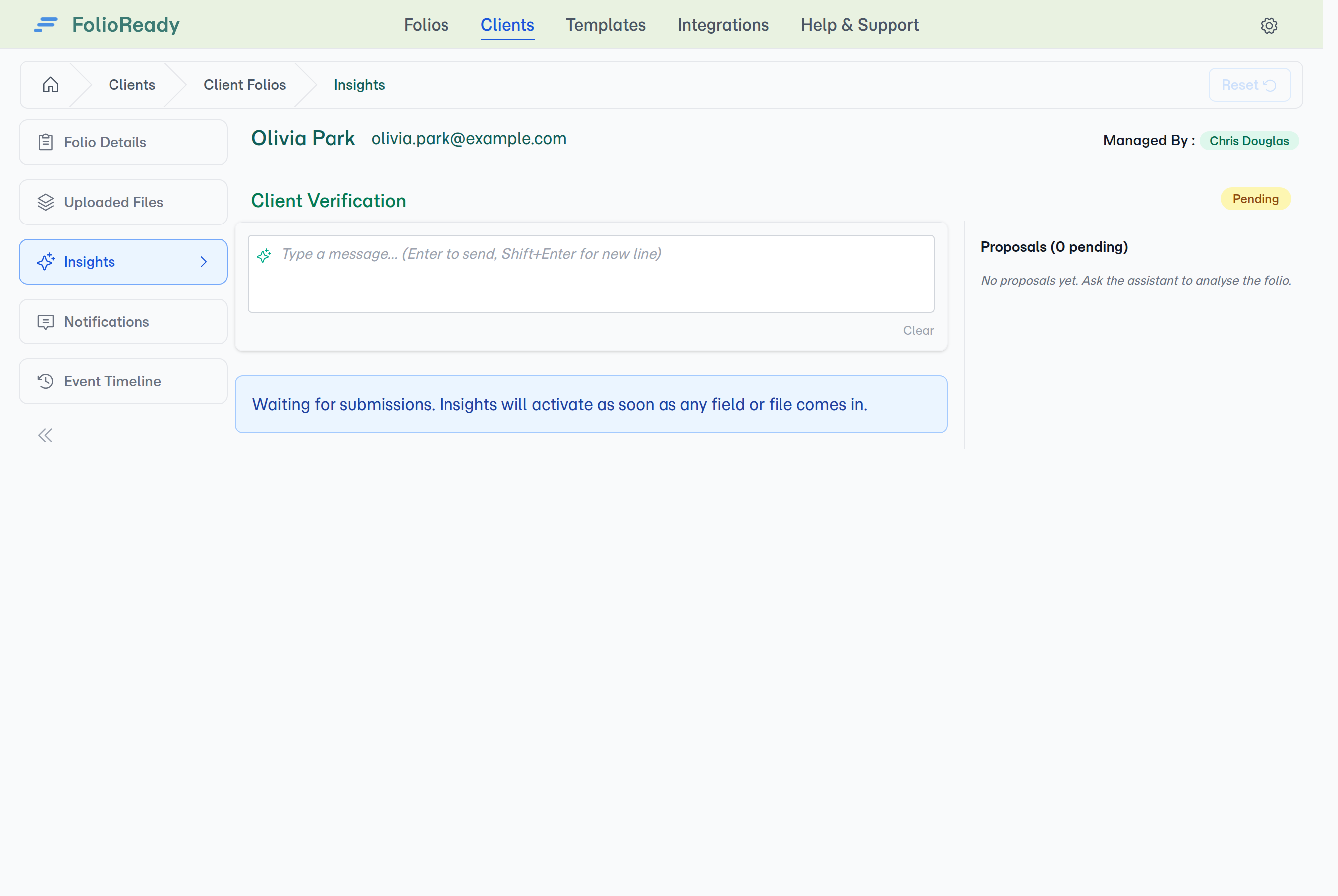Click the sparkle icon in message box
The height and width of the screenshot is (896, 1338).
point(264,255)
